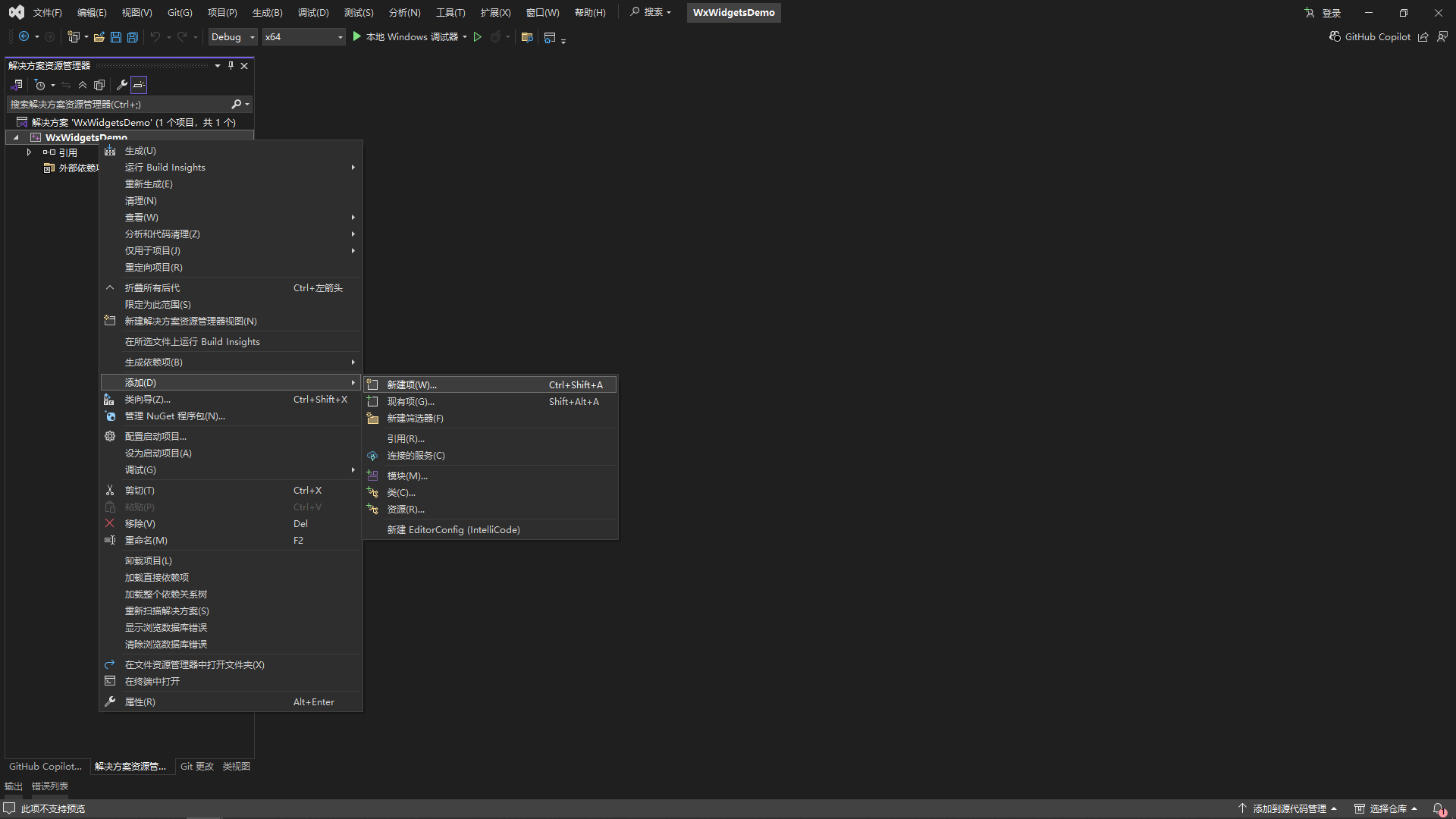
Task: Choose 类(C)... in the Add submenu
Action: tap(401, 493)
